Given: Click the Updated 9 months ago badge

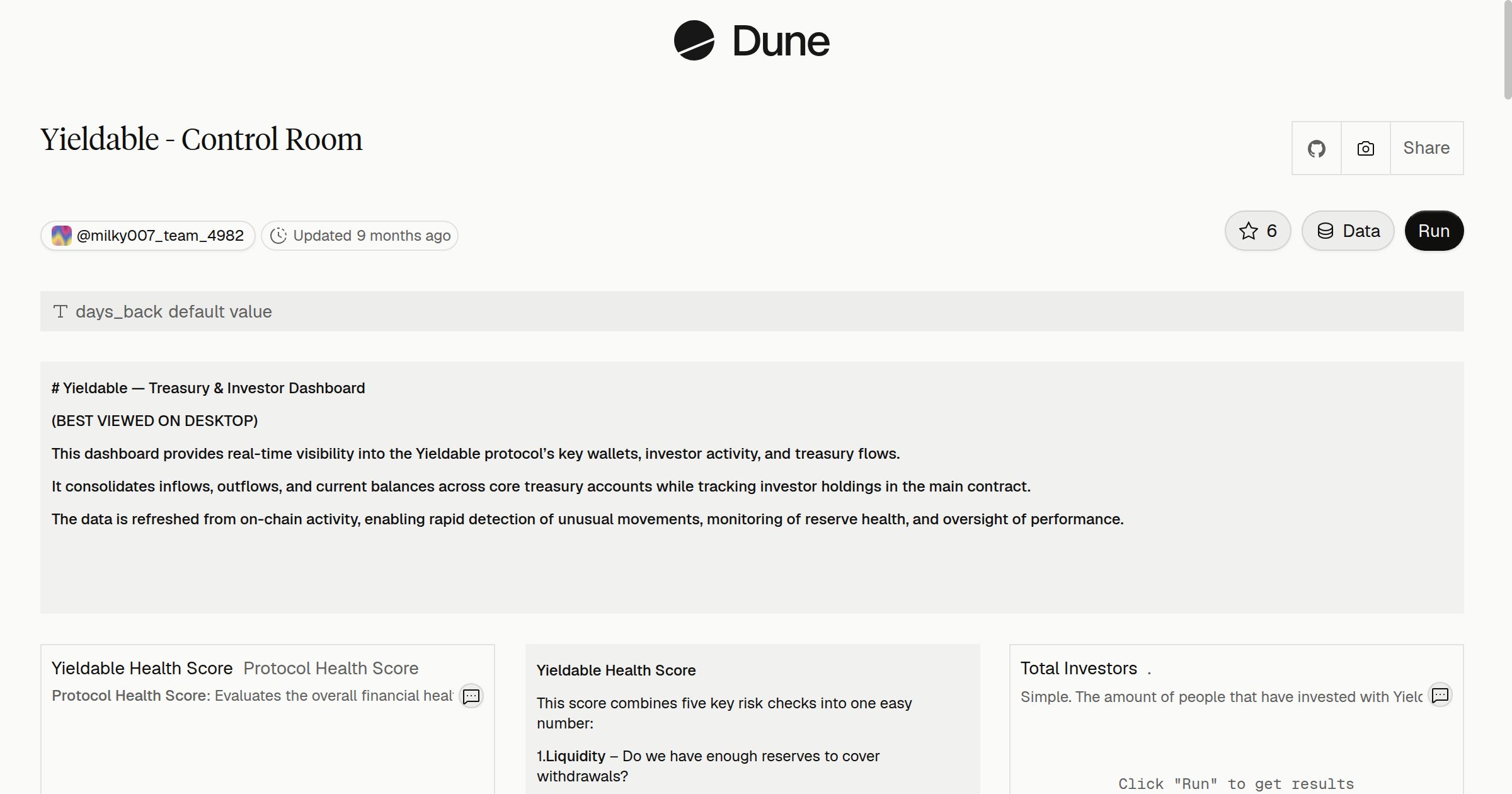Looking at the screenshot, I should 360,236.
